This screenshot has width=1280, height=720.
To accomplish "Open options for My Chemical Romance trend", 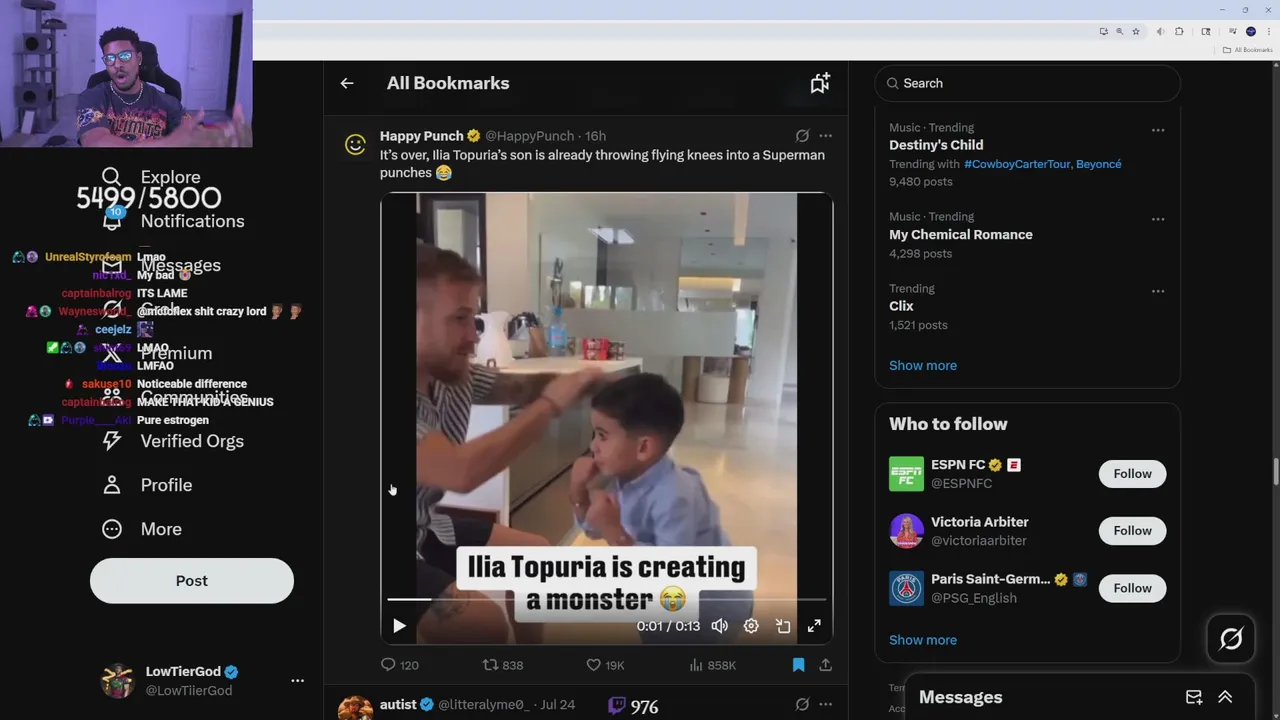I will click(1158, 219).
